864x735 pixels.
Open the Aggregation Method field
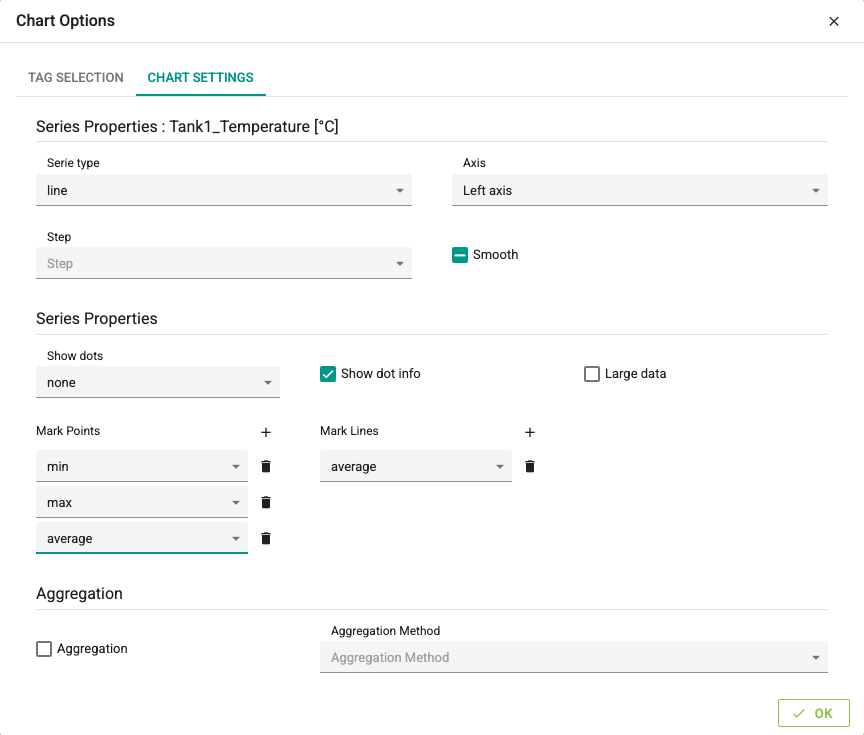574,657
